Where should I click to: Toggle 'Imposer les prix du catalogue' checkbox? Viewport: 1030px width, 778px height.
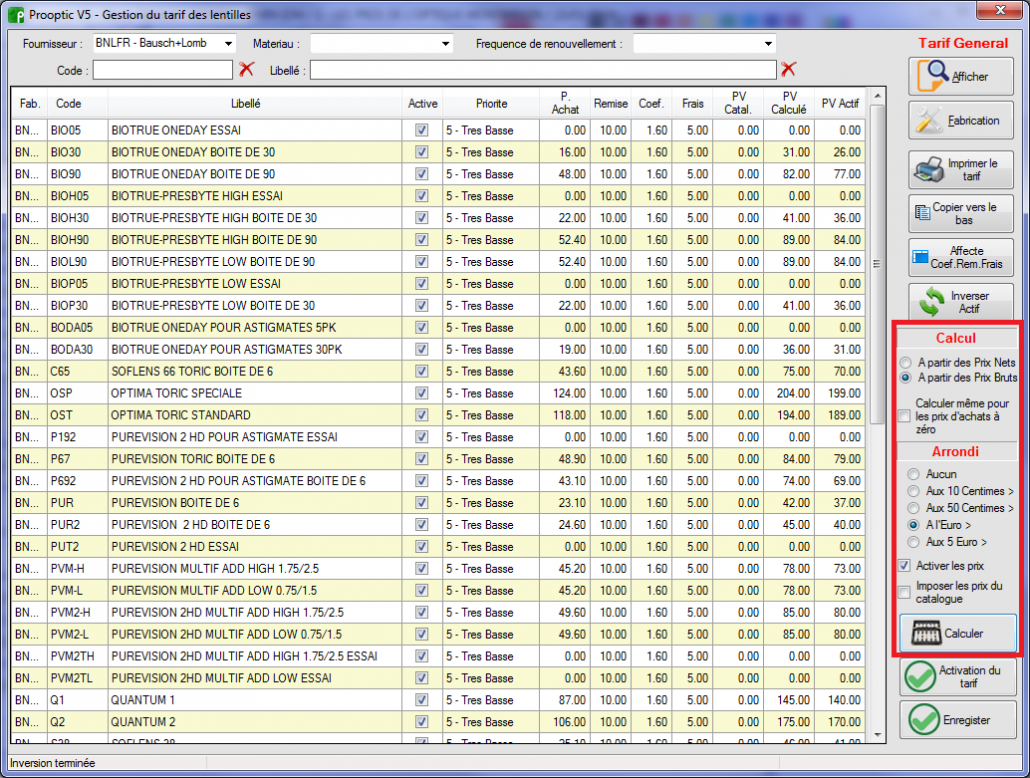coord(905,592)
